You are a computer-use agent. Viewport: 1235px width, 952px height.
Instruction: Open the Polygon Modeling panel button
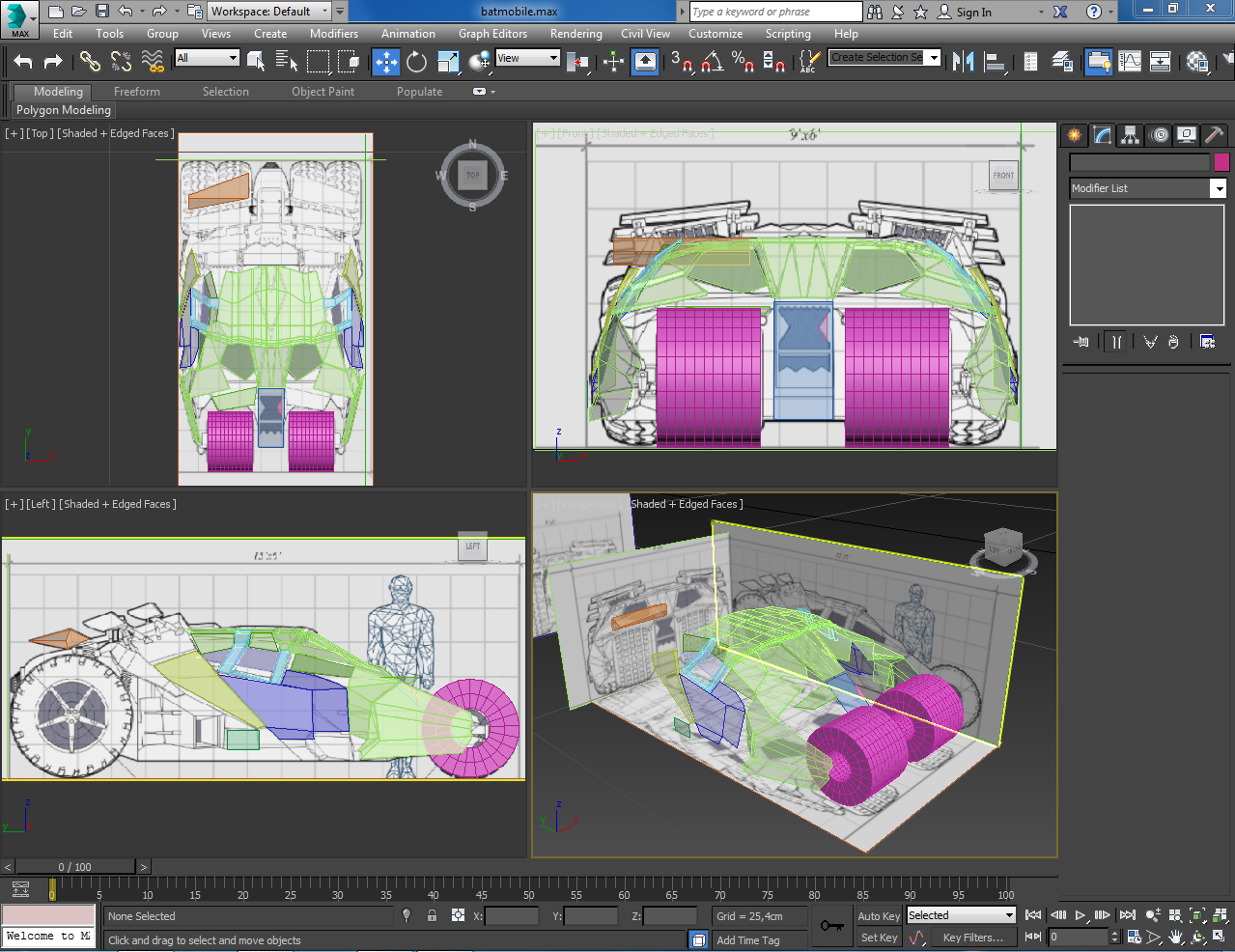(x=64, y=110)
